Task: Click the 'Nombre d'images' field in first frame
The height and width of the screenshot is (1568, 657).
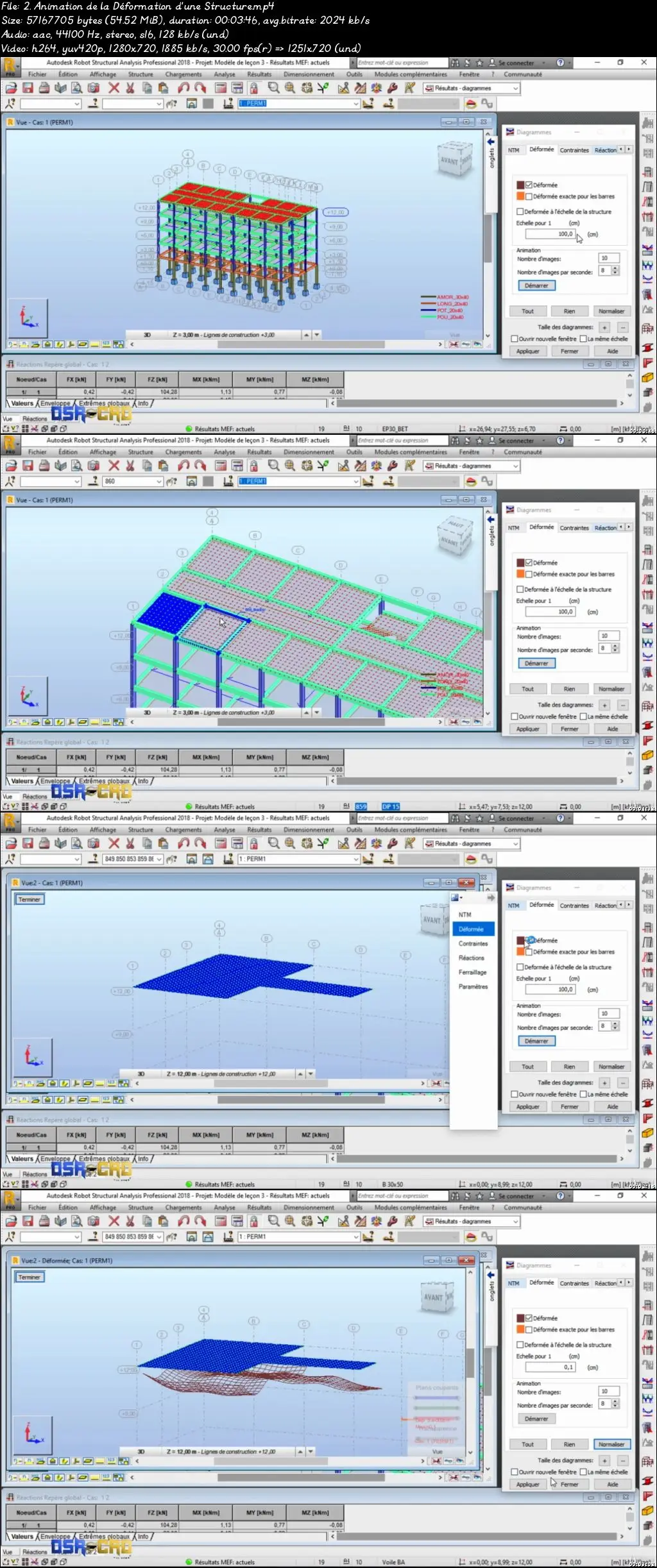Action: point(609,258)
